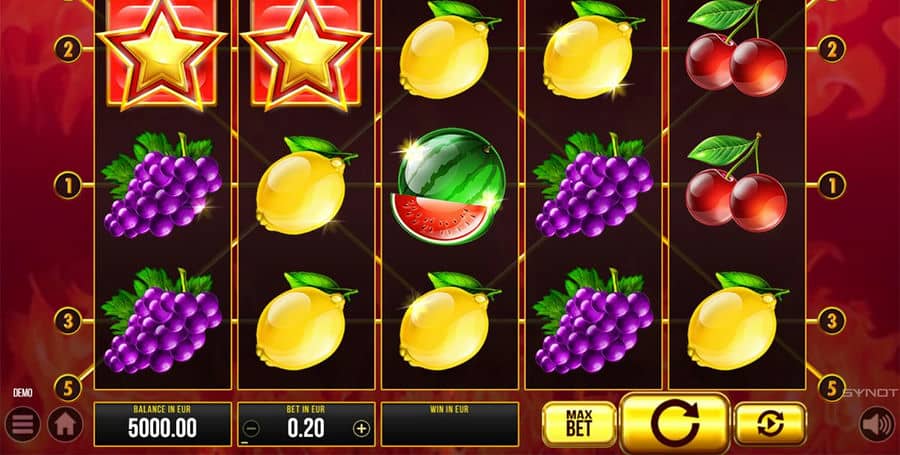Select payline 2 marker on the left

click(68, 49)
